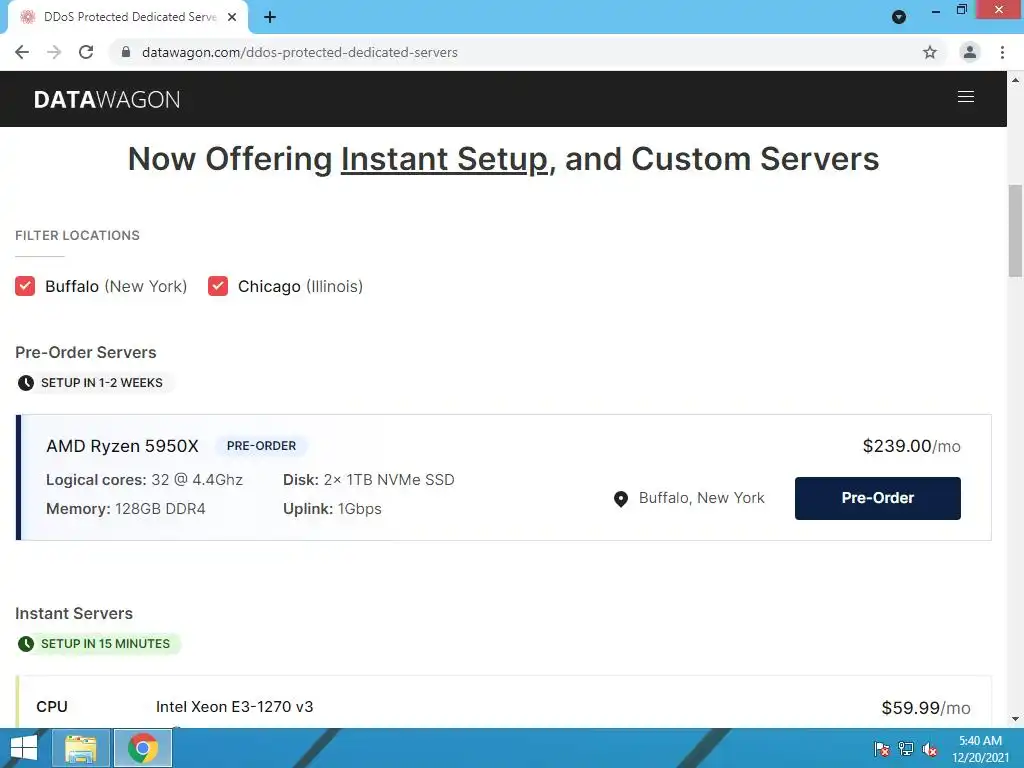The width and height of the screenshot is (1024, 768).
Task: Click scrollbar up arrow
Action: (1015, 80)
